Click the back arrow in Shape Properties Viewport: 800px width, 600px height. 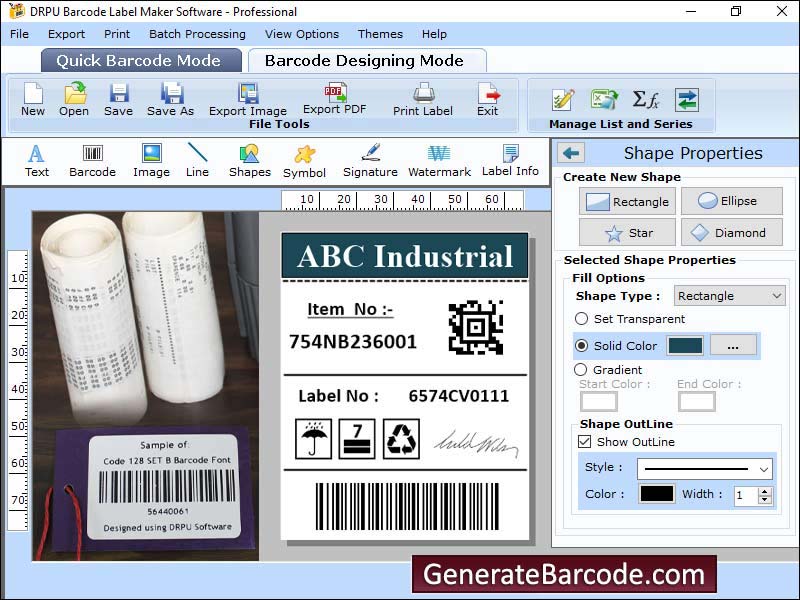[572, 153]
